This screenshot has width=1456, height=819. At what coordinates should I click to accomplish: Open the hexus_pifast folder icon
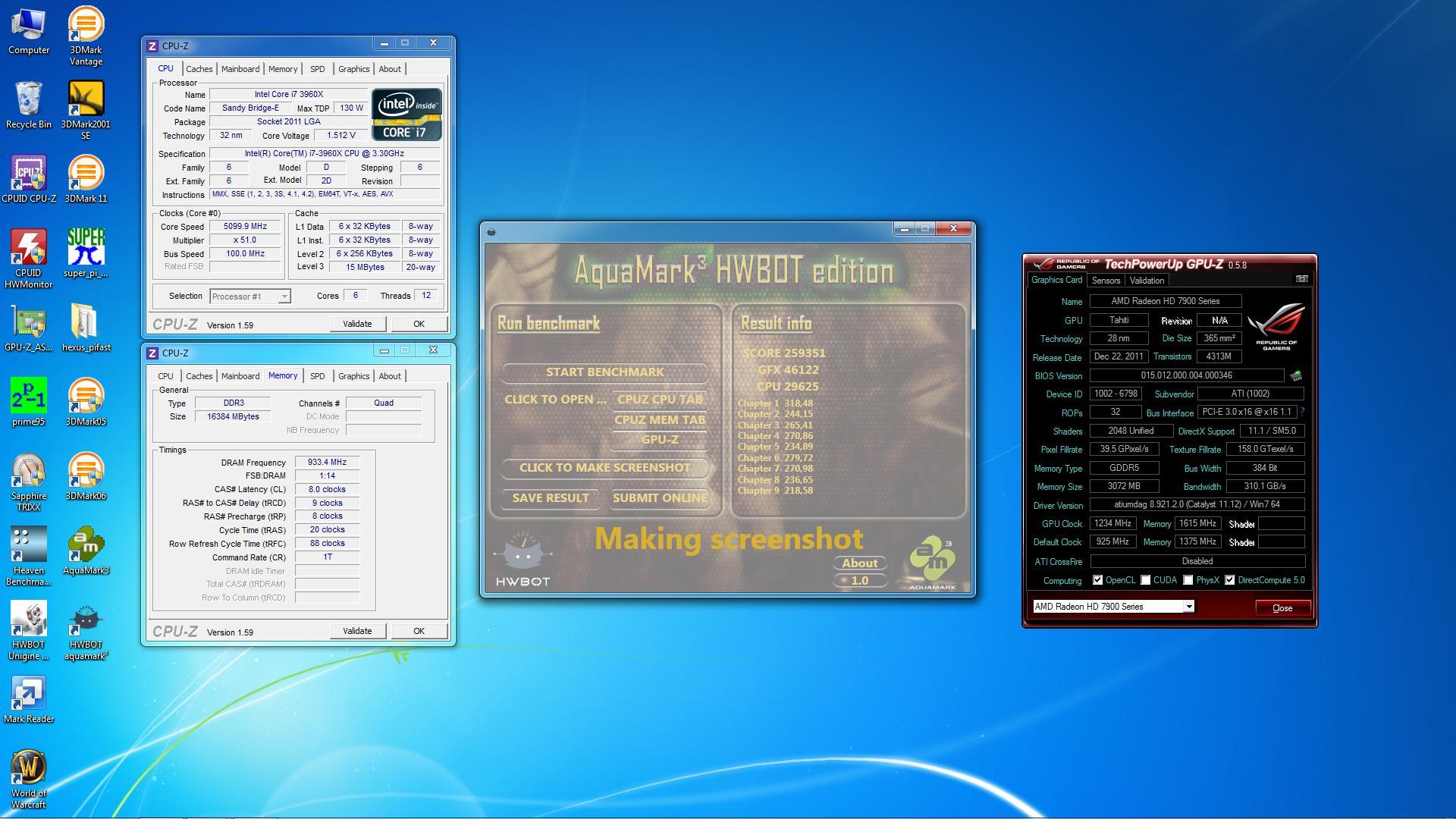pos(86,328)
